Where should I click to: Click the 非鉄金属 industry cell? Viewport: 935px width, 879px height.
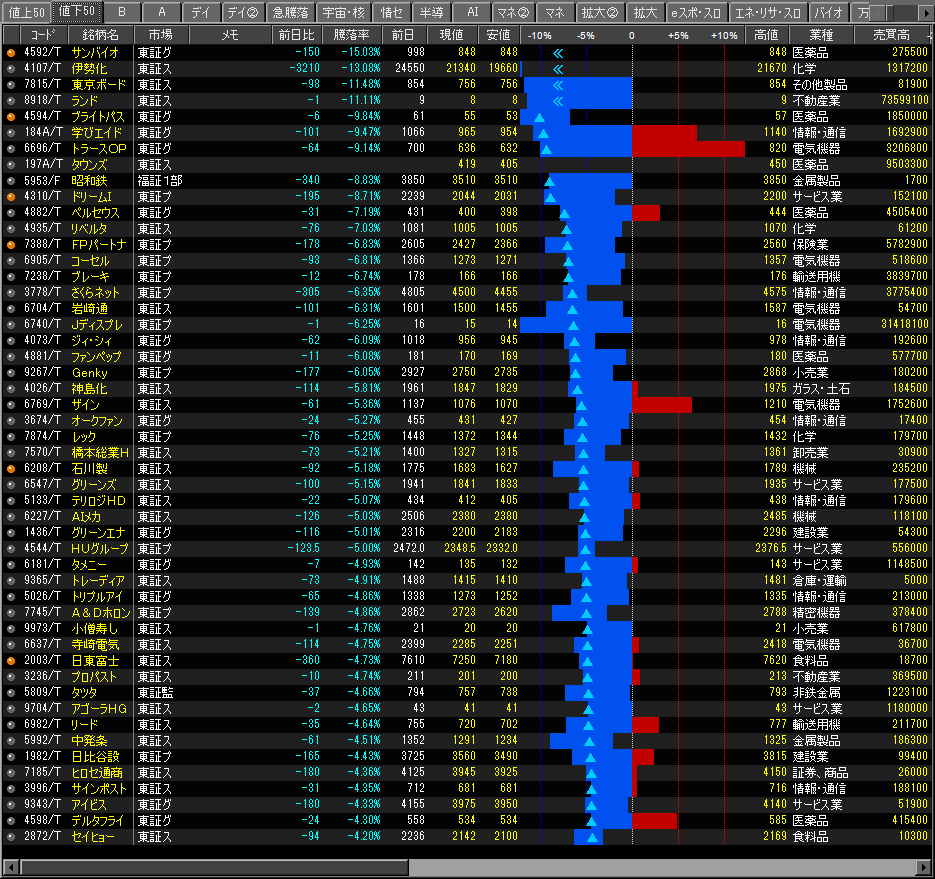(816, 693)
